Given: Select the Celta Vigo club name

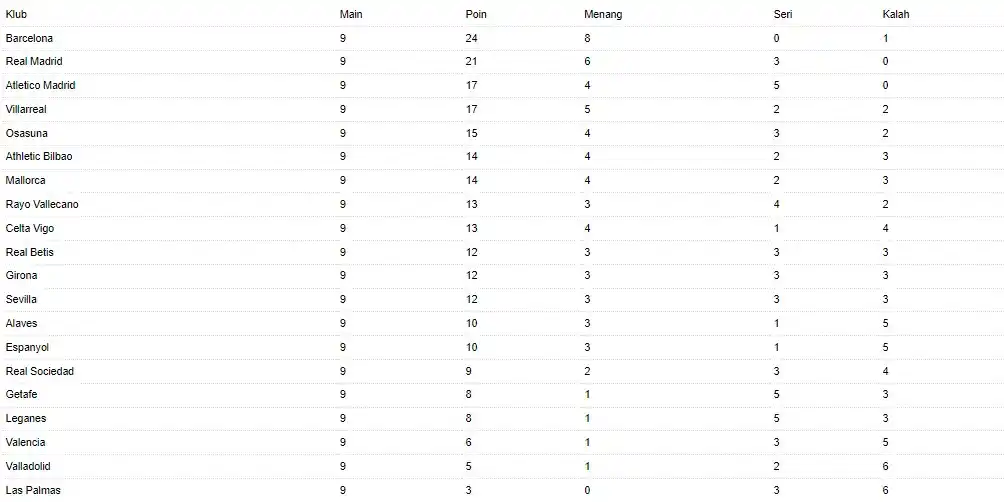Looking at the screenshot, I should coord(30,228).
